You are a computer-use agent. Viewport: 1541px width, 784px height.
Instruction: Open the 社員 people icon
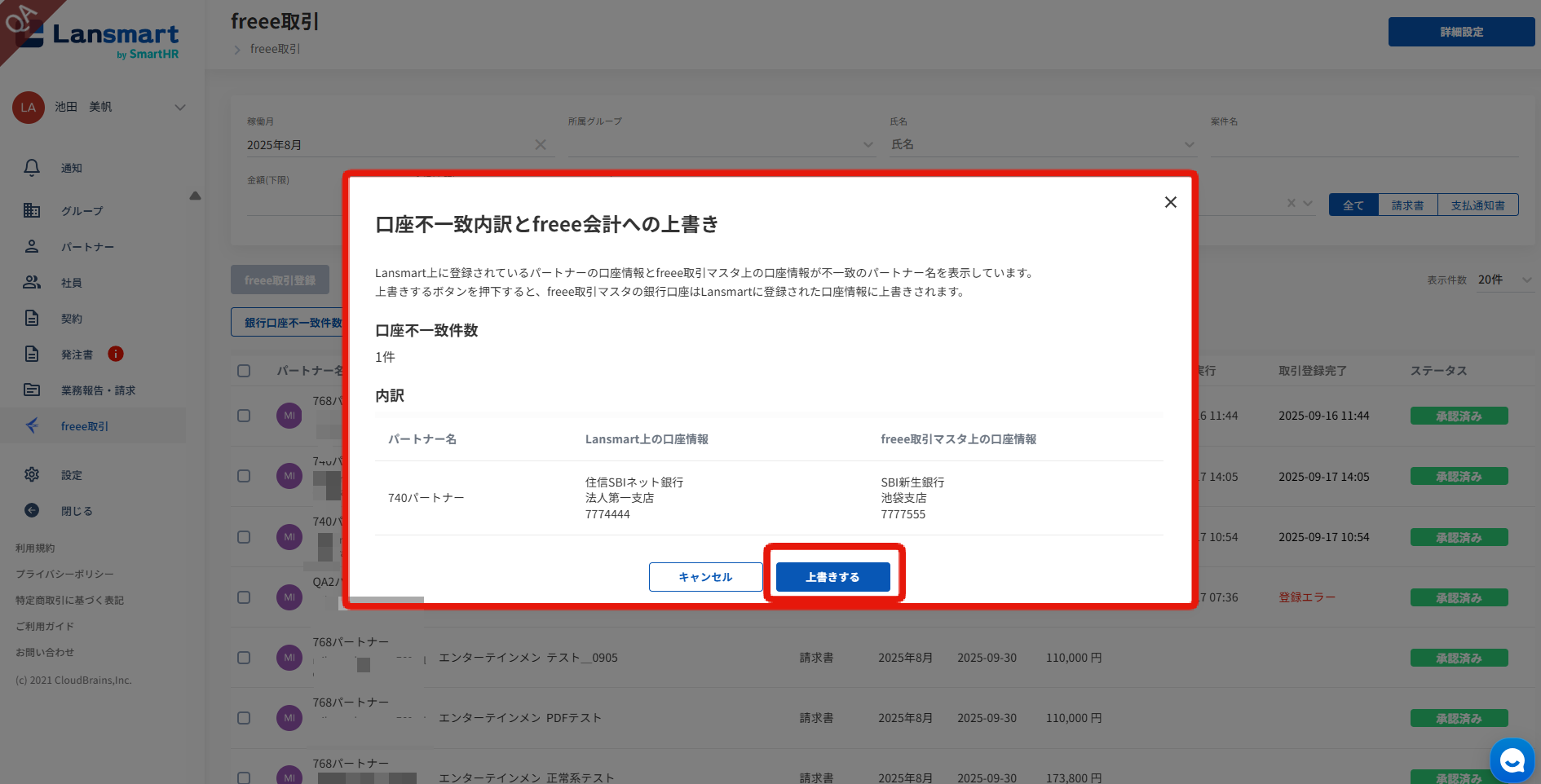(x=32, y=282)
